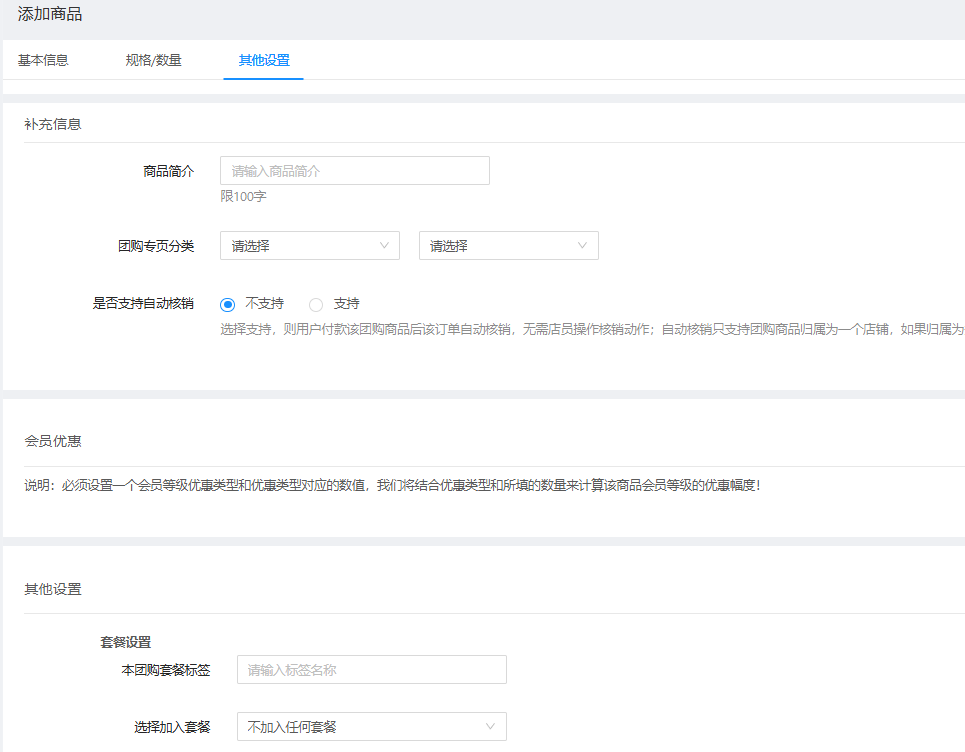Click the arrow in the 不加入任何套餐 dropdown

[491, 726]
